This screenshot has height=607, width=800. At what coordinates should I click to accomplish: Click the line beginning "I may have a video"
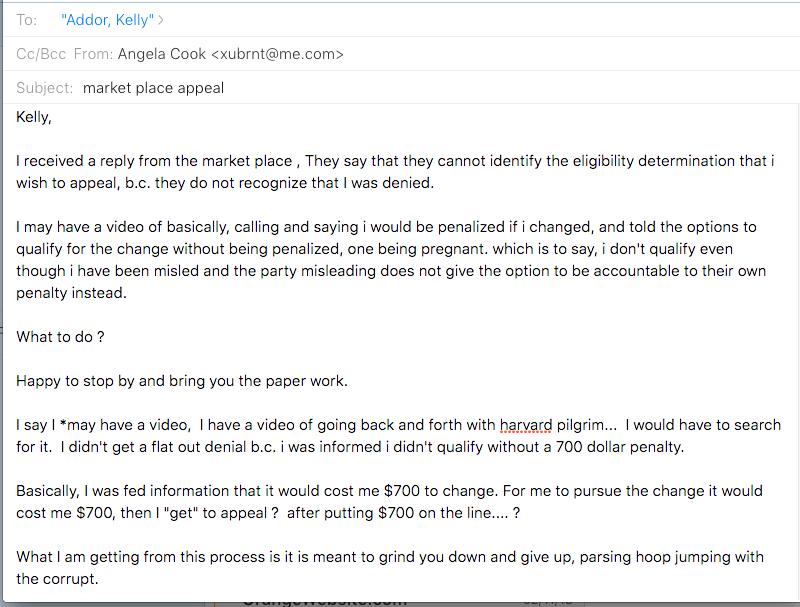click(386, 227)
